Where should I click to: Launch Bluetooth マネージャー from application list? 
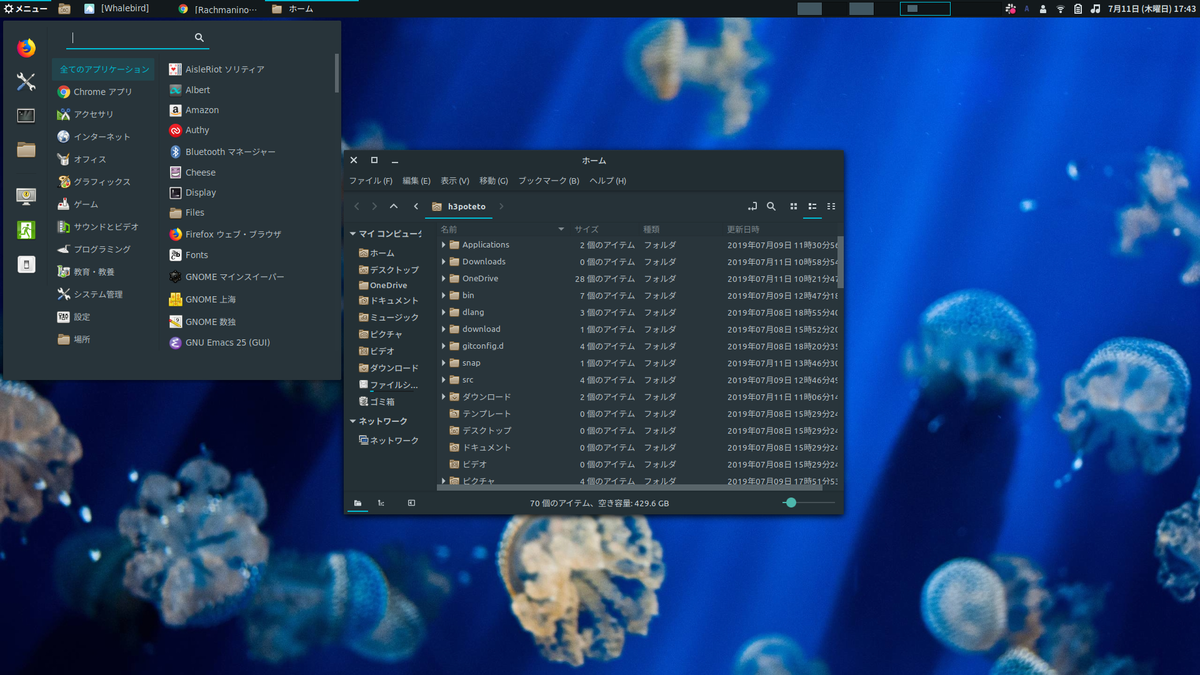[x=229, y=152]
